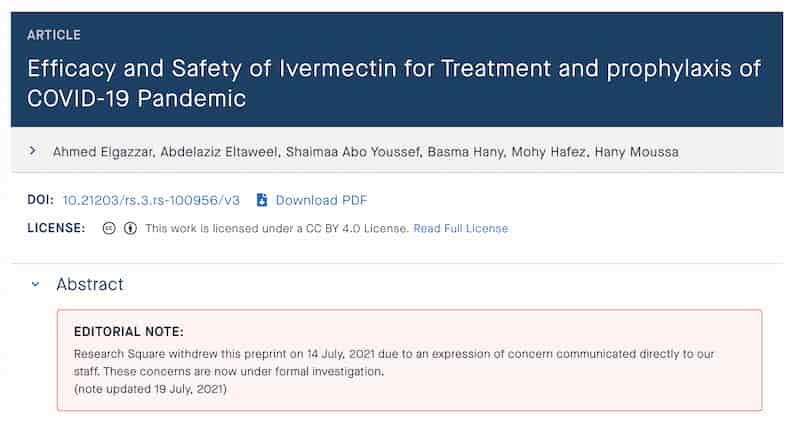Open the Download PDF link
800x423 pixels.
click(321, 200)
